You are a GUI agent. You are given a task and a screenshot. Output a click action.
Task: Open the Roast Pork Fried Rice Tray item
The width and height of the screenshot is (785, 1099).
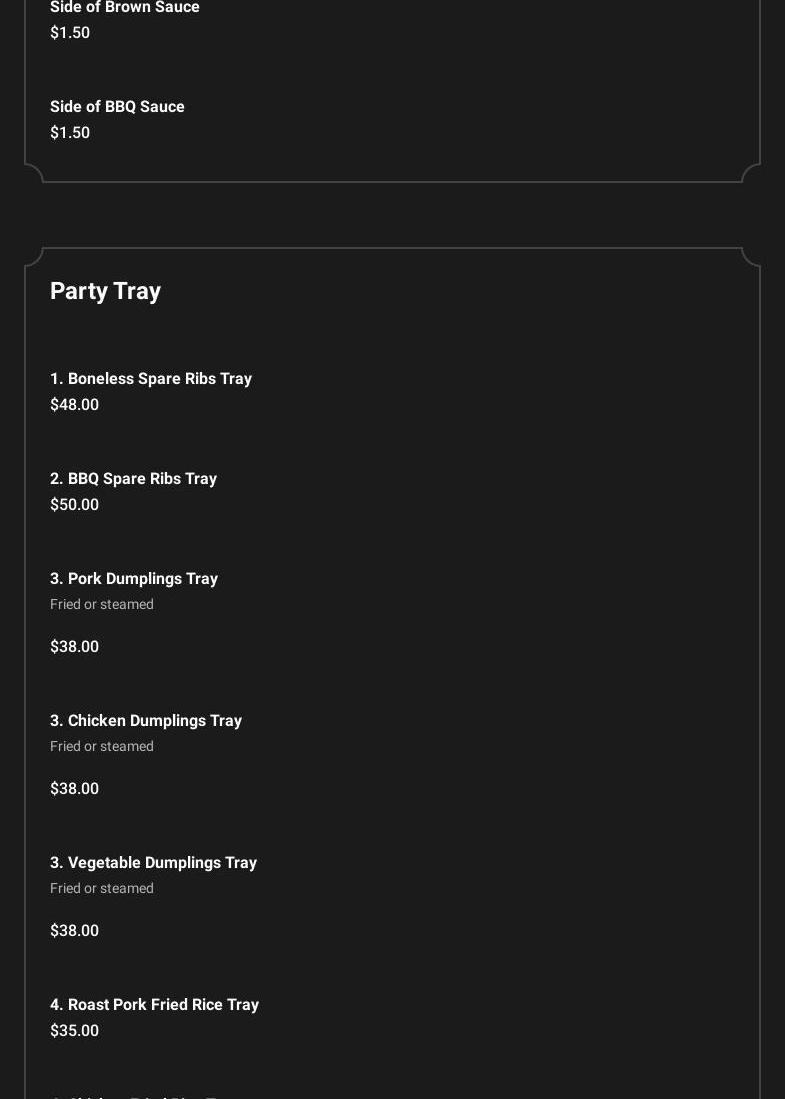point(154,1005)
